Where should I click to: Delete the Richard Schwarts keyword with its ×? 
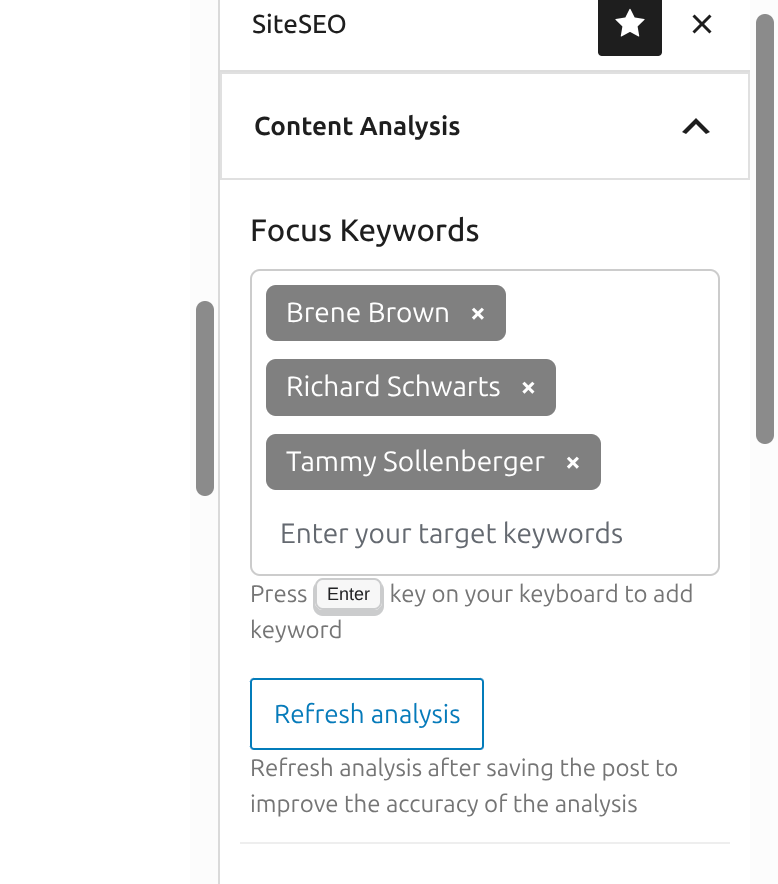(528, 388)
